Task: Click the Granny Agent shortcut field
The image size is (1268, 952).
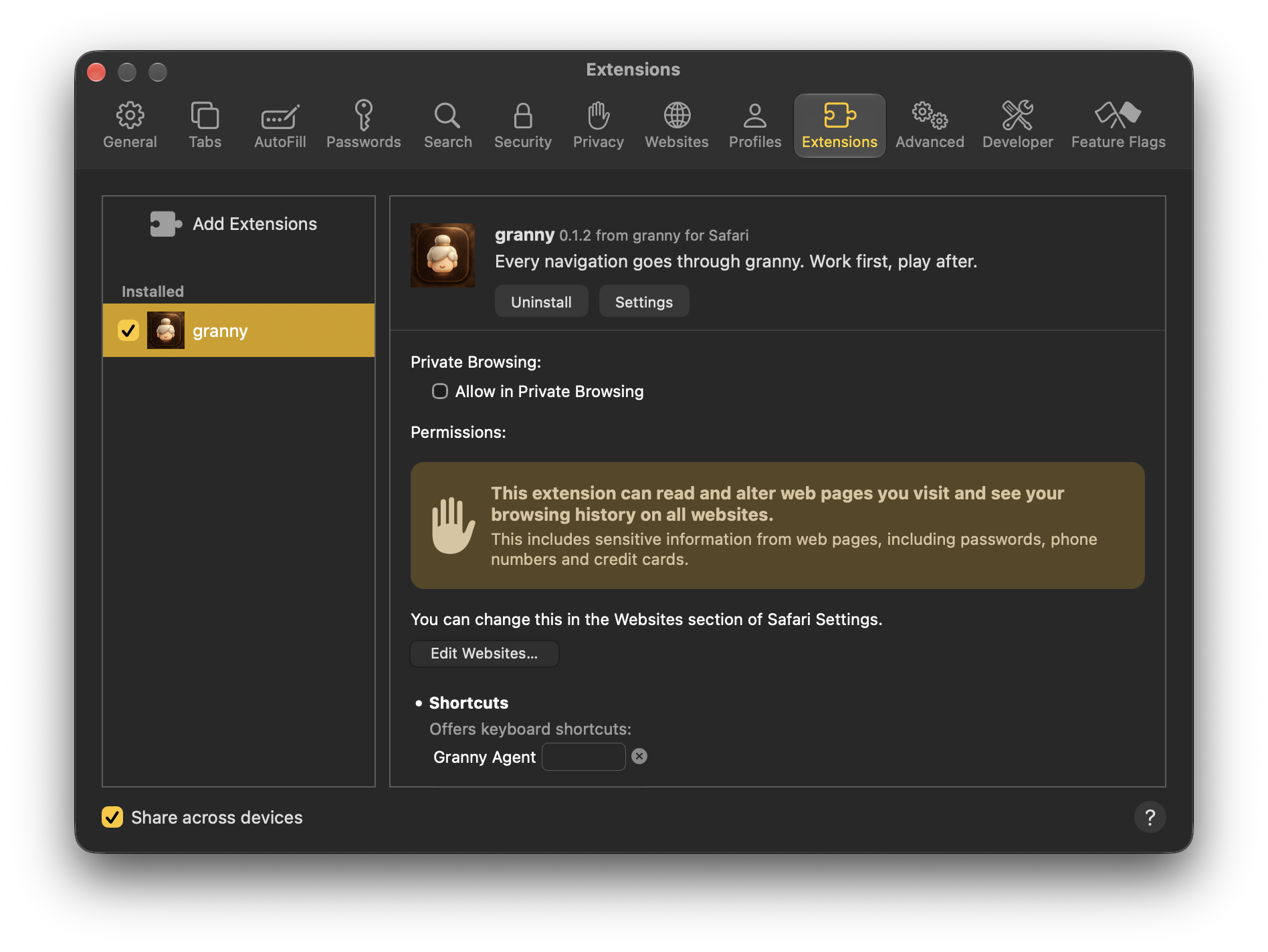Action: tap(583, 757)
